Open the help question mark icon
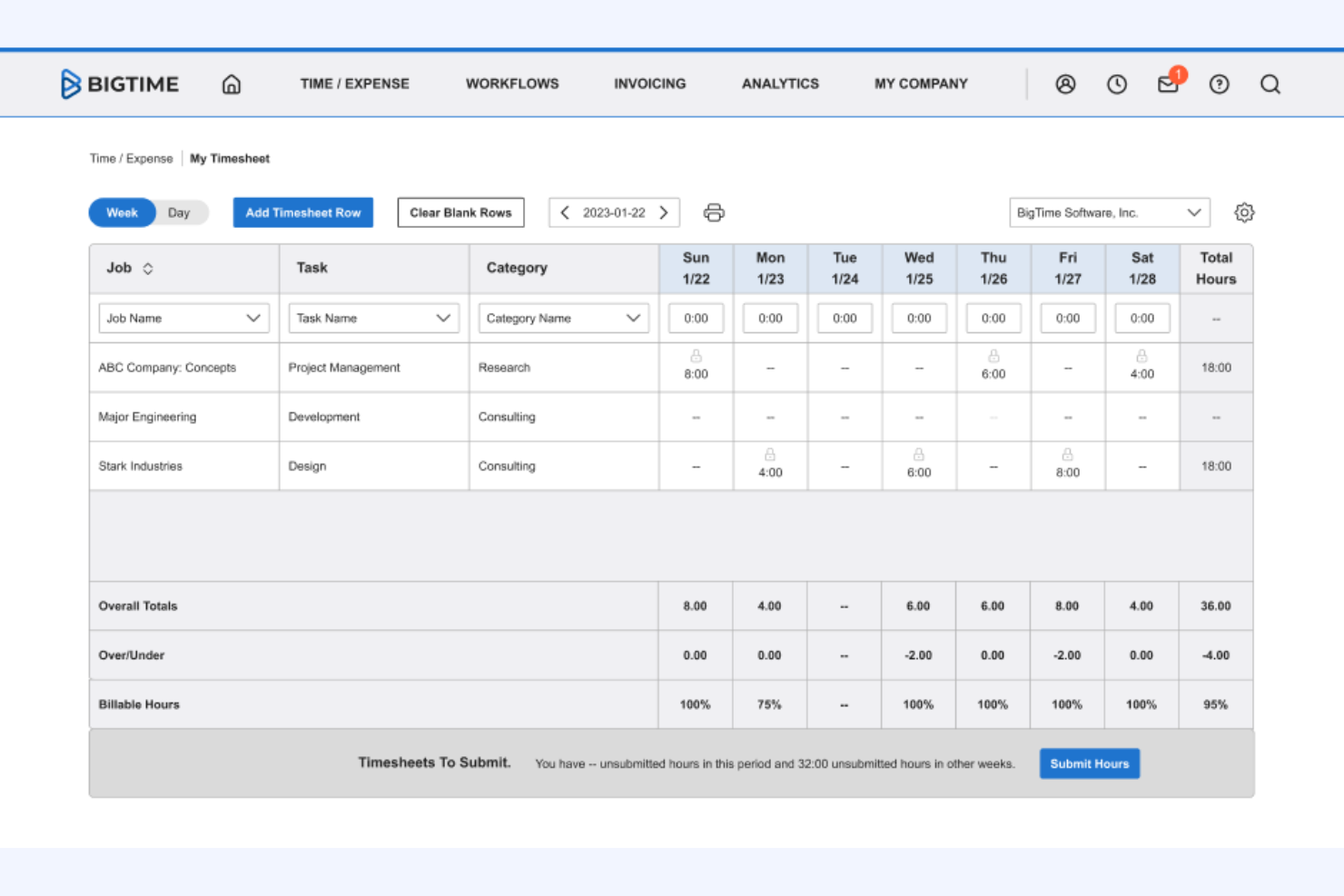The width and height of the screenshot is (1344, 896). pos(1220,84)
